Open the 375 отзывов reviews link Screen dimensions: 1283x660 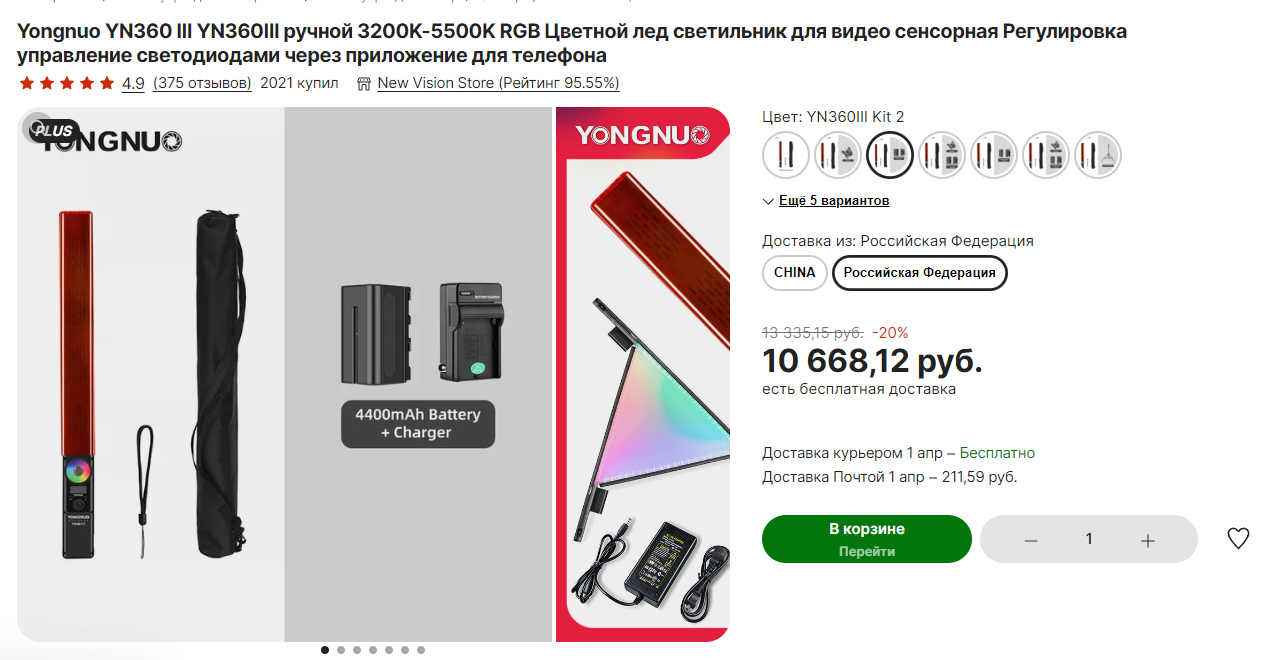pos(202,83)
